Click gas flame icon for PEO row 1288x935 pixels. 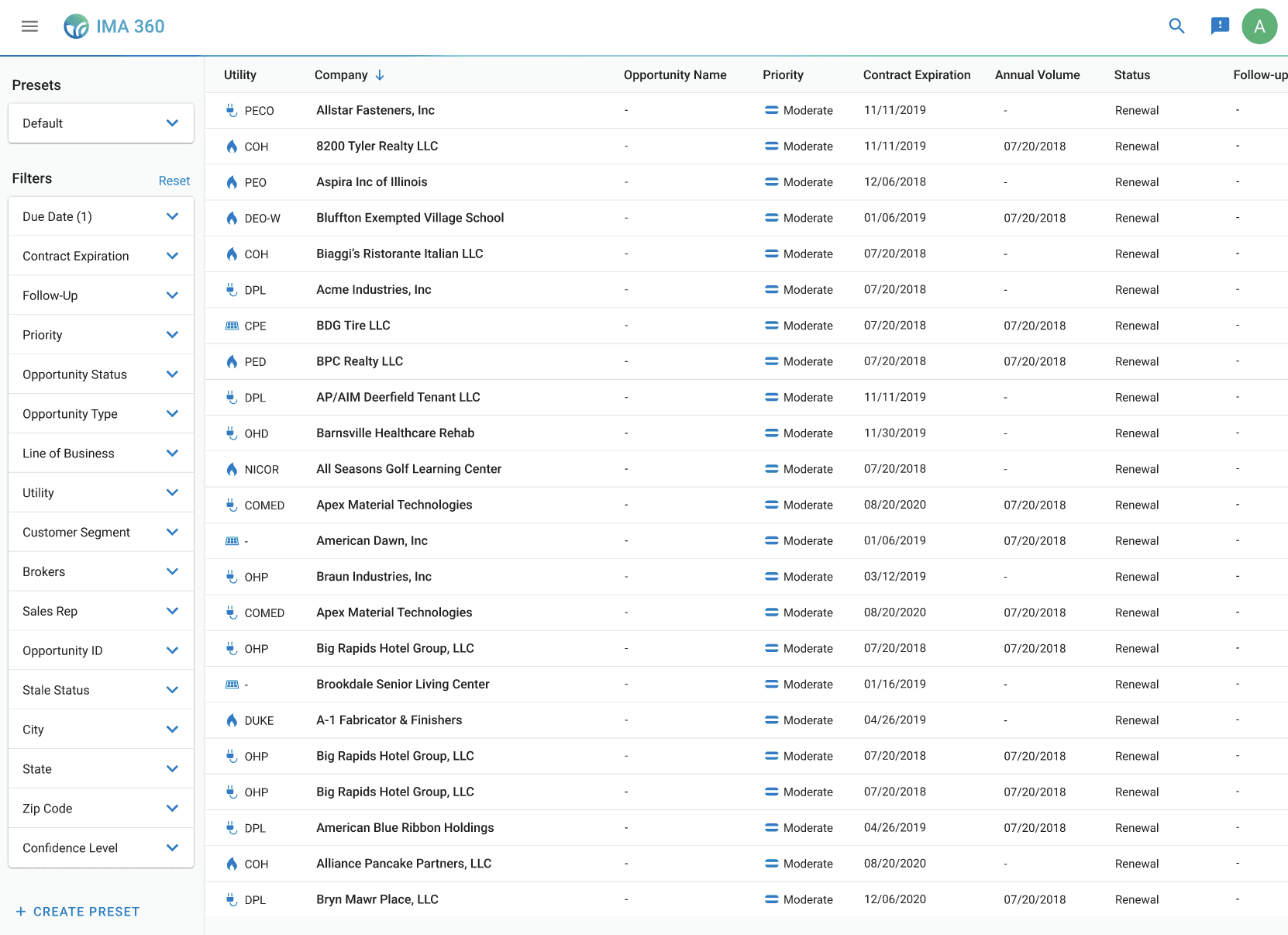point(231,182)
